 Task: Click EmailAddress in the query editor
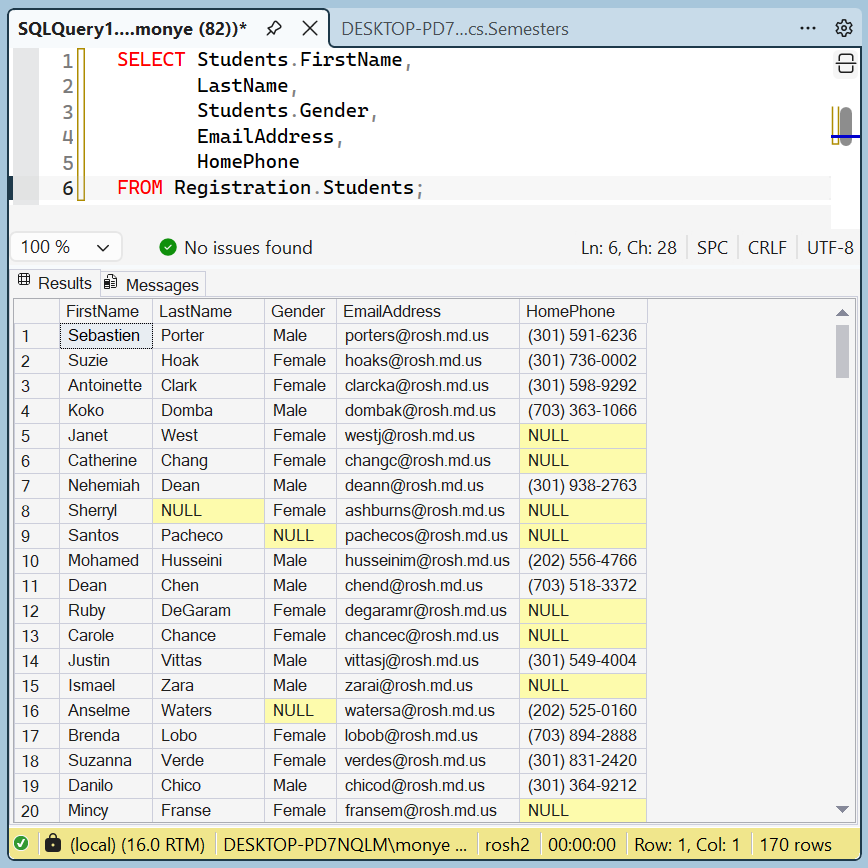(x=265, y=136)
